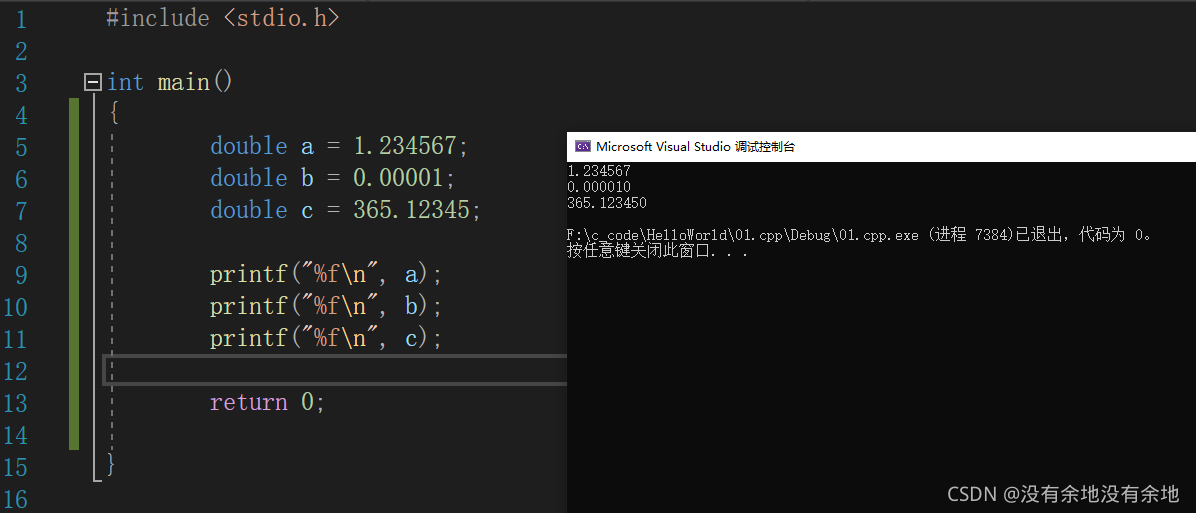Collapse the main() function fold toggle

(93, 82)
